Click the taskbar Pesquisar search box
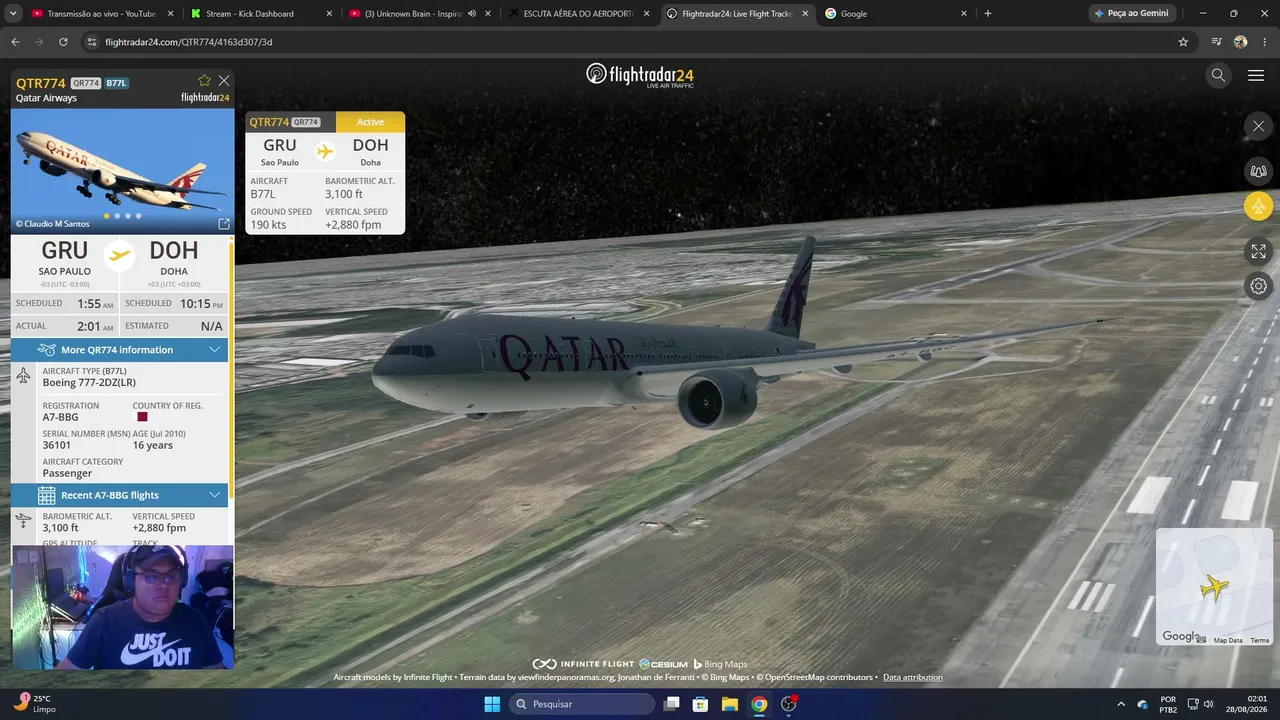1280x720 pixels. coord(583,704)
